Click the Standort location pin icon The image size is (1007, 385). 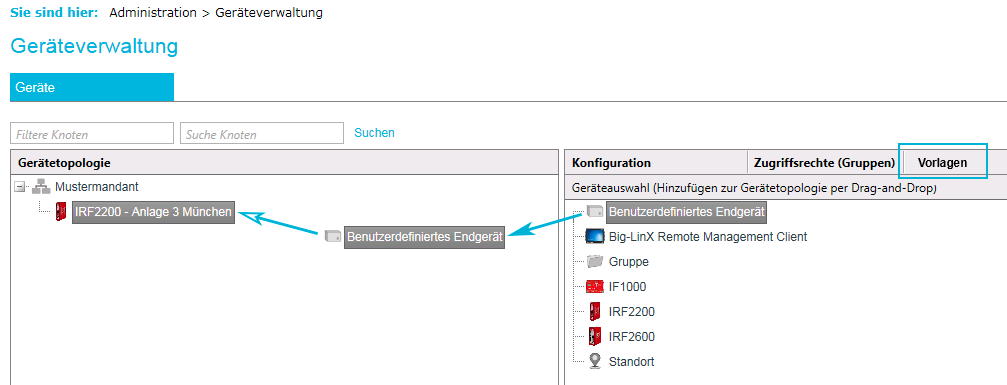point(595,361)
